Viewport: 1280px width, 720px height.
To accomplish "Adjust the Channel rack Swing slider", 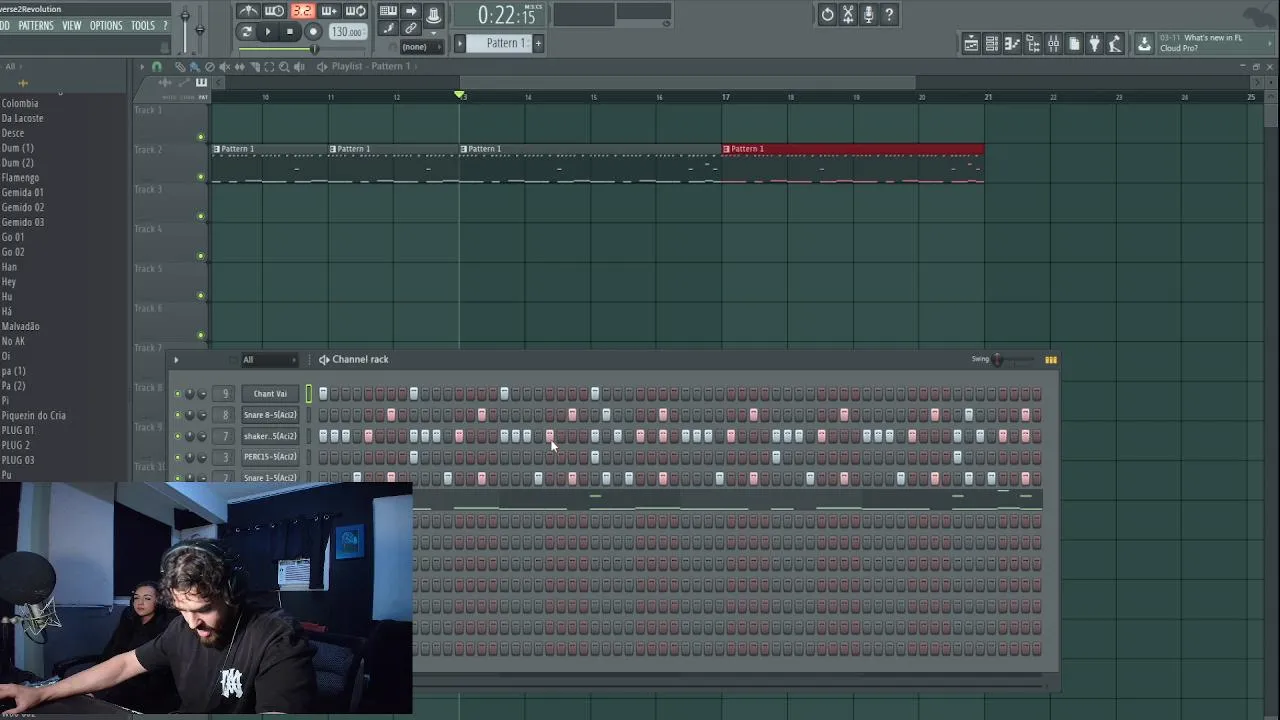I will [x=1012, y=360].
